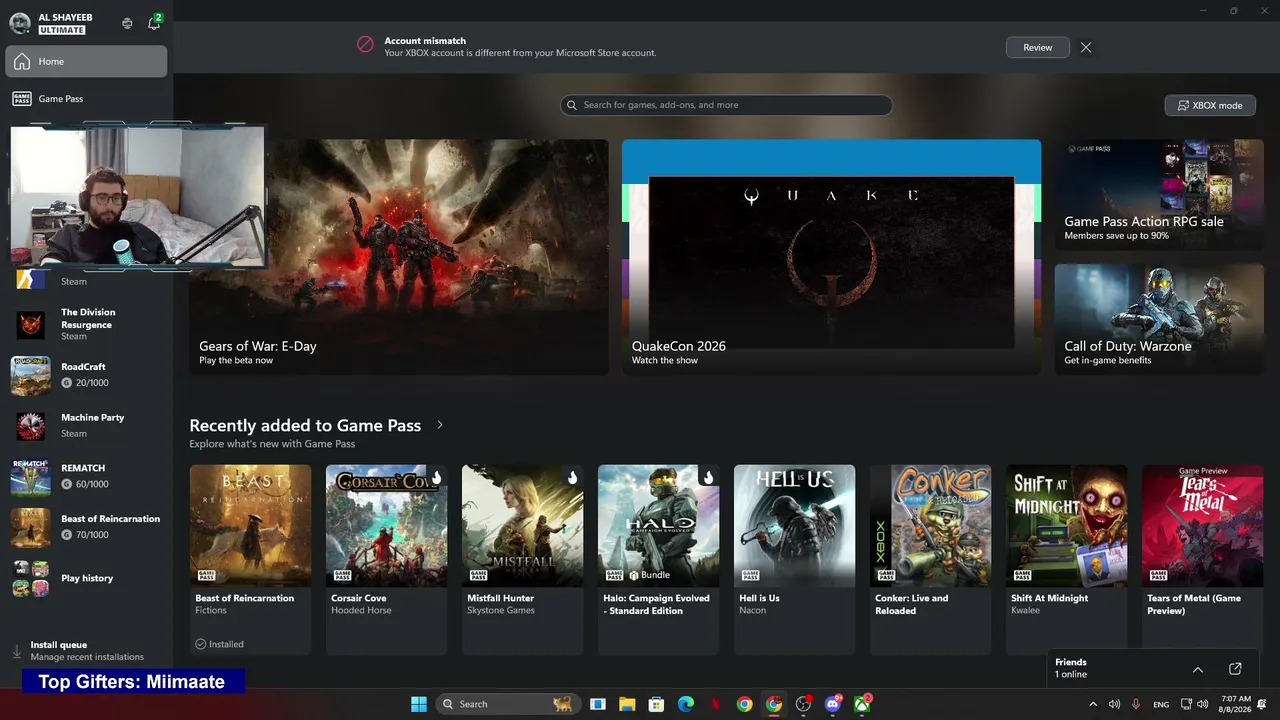The width and height of the screenshot is (1280, 720).
Task: Click the Xbox app taskbar icon
Action: click(x=862, y=704)
